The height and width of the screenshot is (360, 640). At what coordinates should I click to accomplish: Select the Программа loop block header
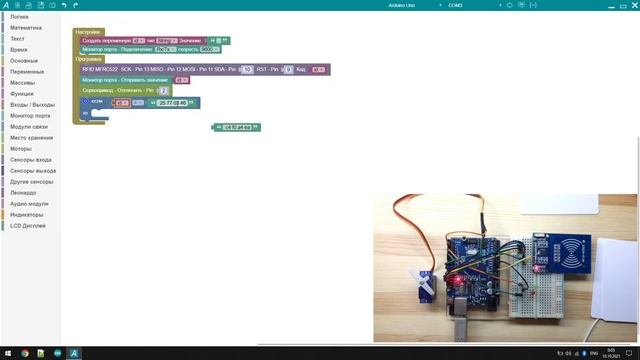88,59
